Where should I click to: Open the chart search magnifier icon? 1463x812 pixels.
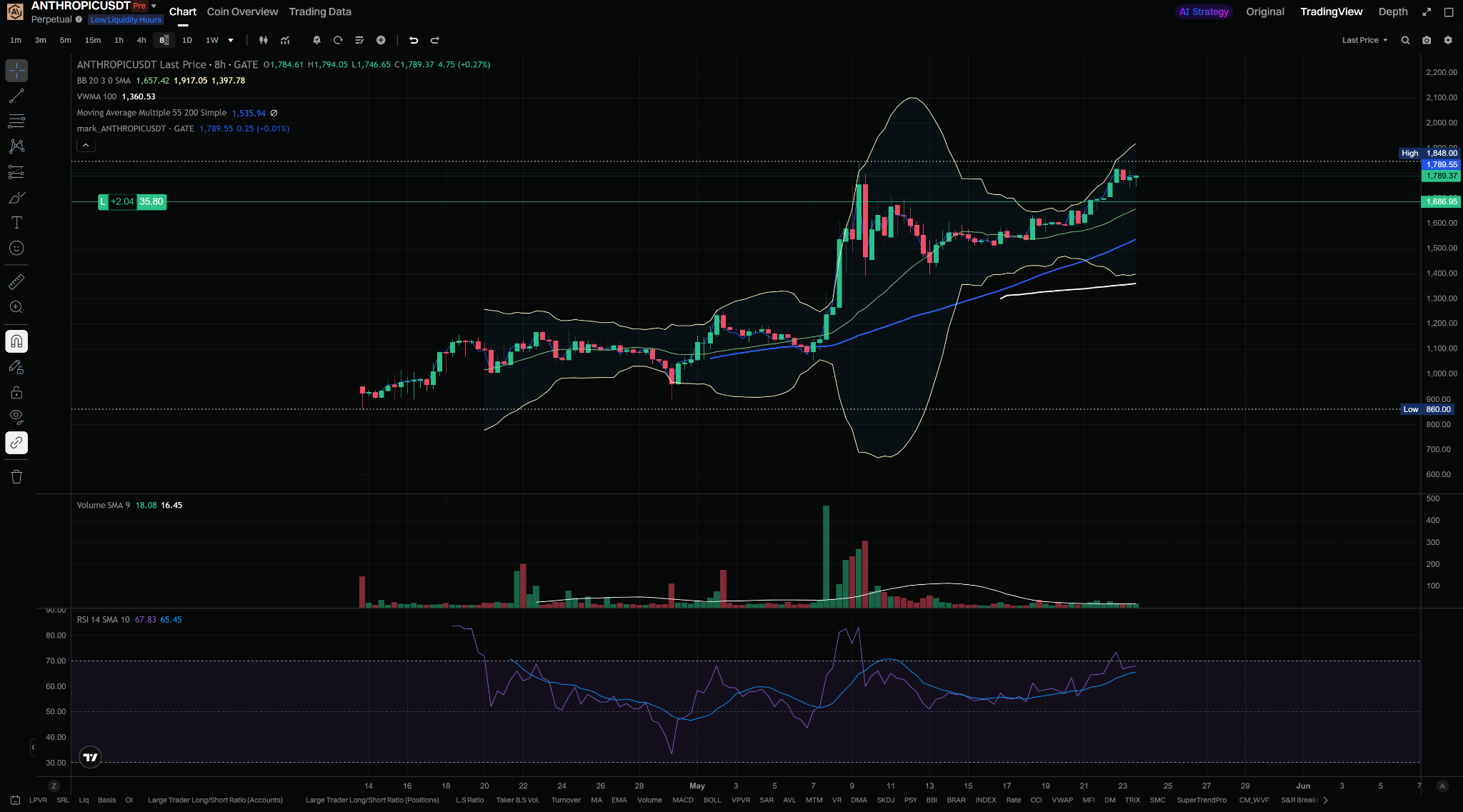pos(1405,40)
